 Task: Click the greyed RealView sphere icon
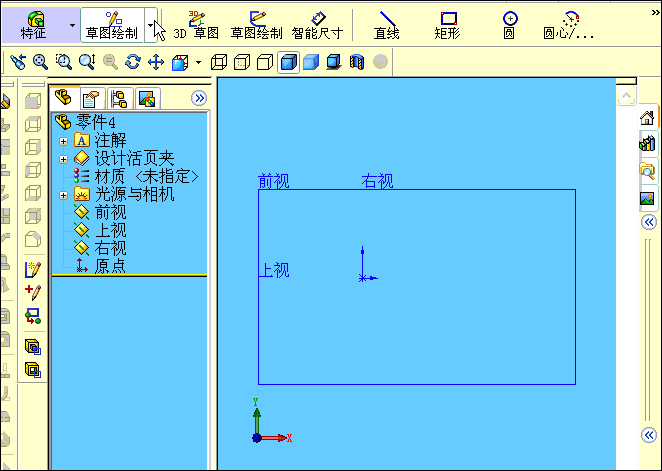click(380, 62)
